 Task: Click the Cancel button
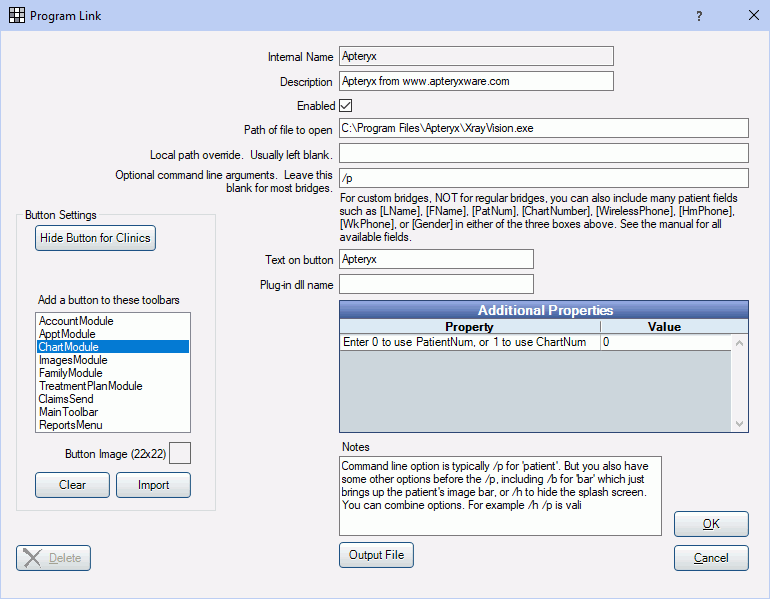click(711, 558)
